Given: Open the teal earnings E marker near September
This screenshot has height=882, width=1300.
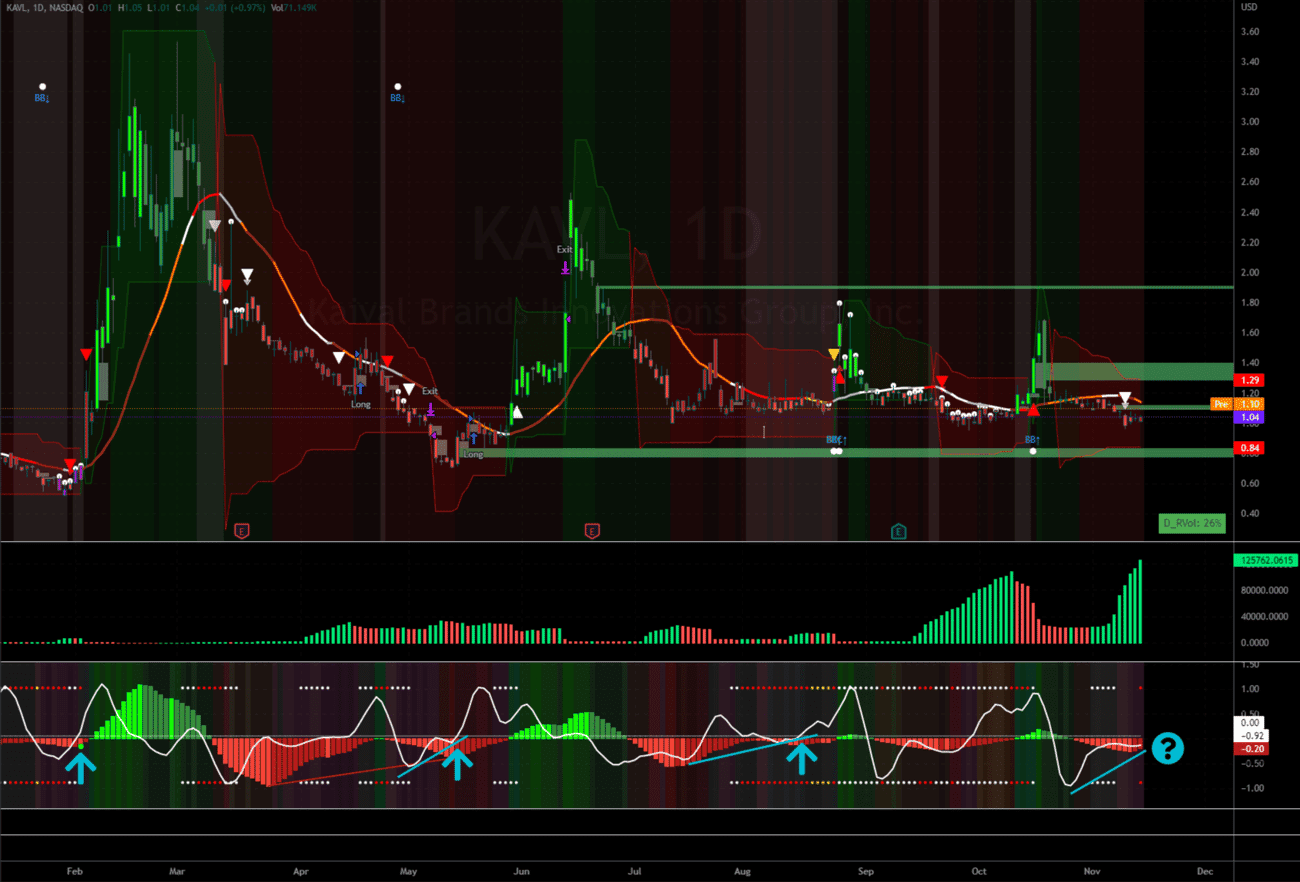Looking at the screenshot, I should pyautogui.click(x=899, y=531).
